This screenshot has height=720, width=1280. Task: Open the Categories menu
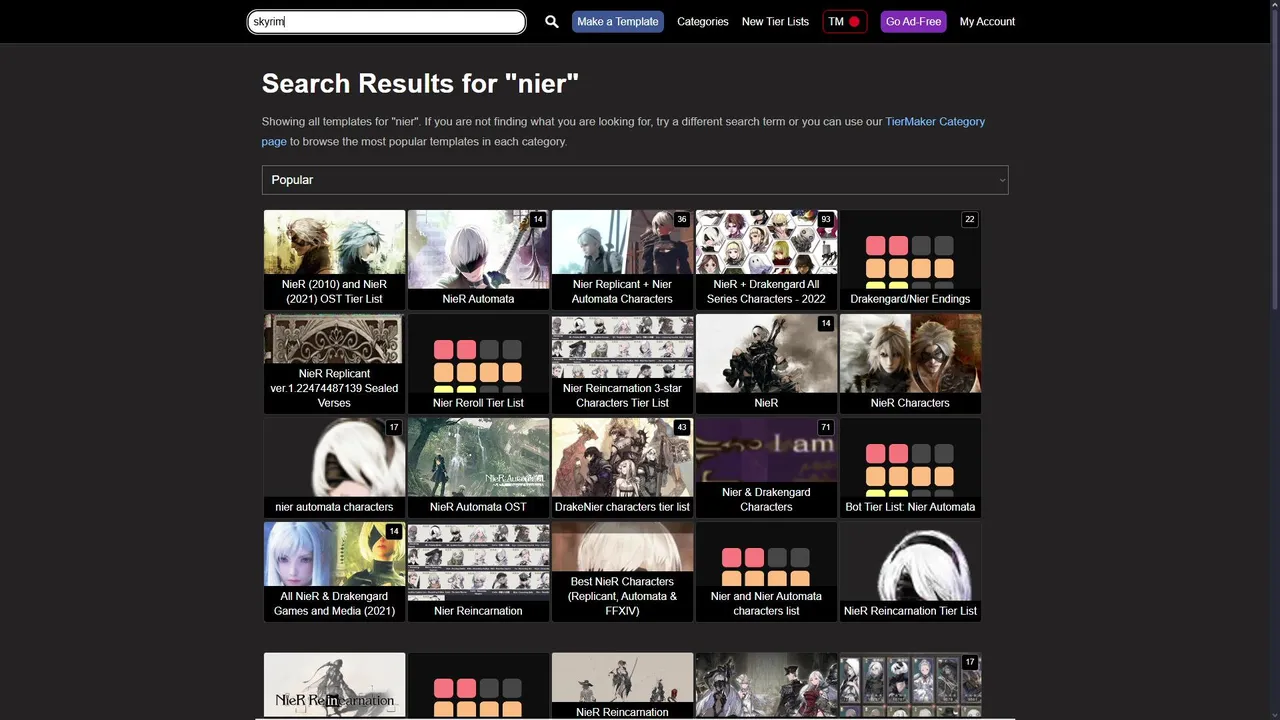click(x=703, y=21)
